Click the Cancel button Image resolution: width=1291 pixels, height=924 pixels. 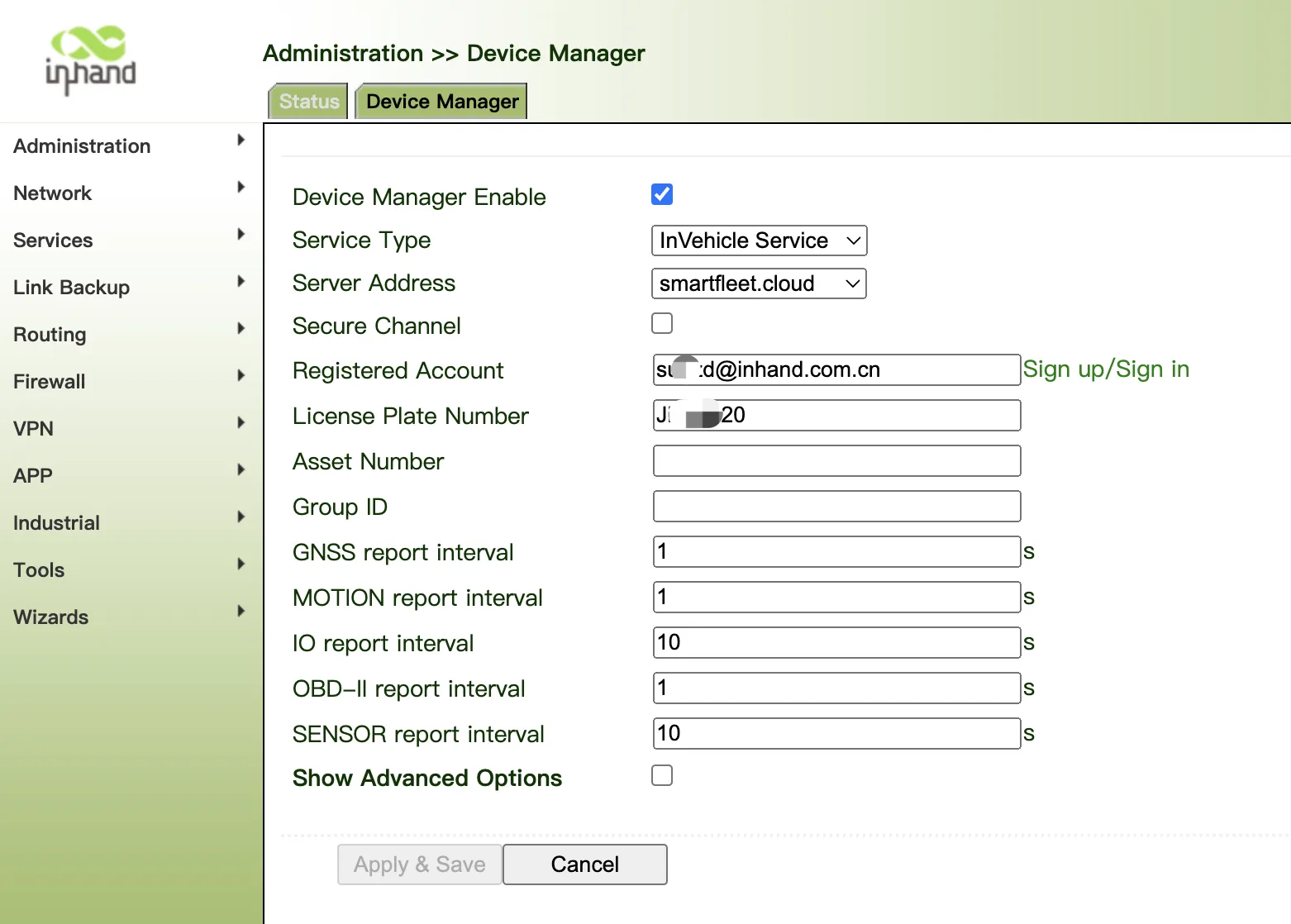point(585,864)
